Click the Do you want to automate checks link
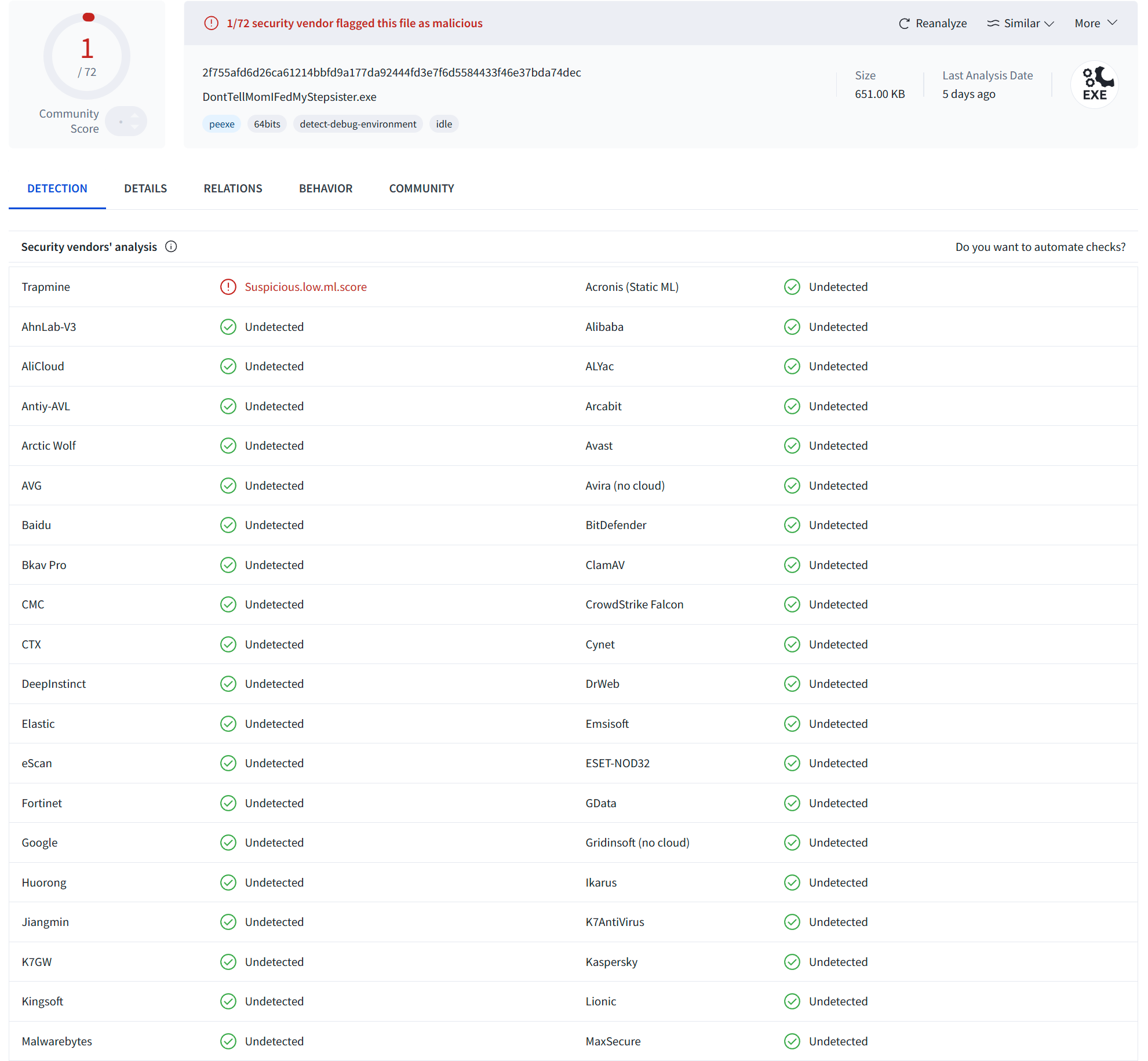Screen dimensions: 1148x1061 1040,247
